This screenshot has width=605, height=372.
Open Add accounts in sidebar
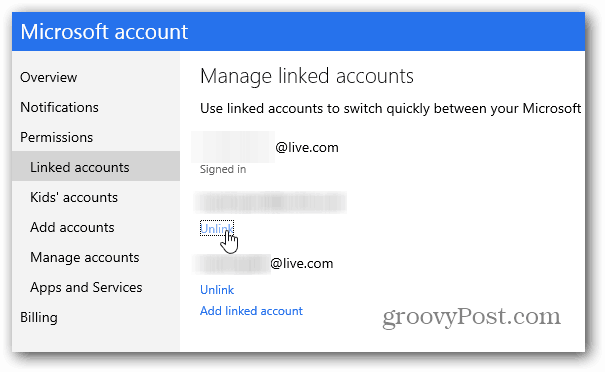click(x=72, y=227)
